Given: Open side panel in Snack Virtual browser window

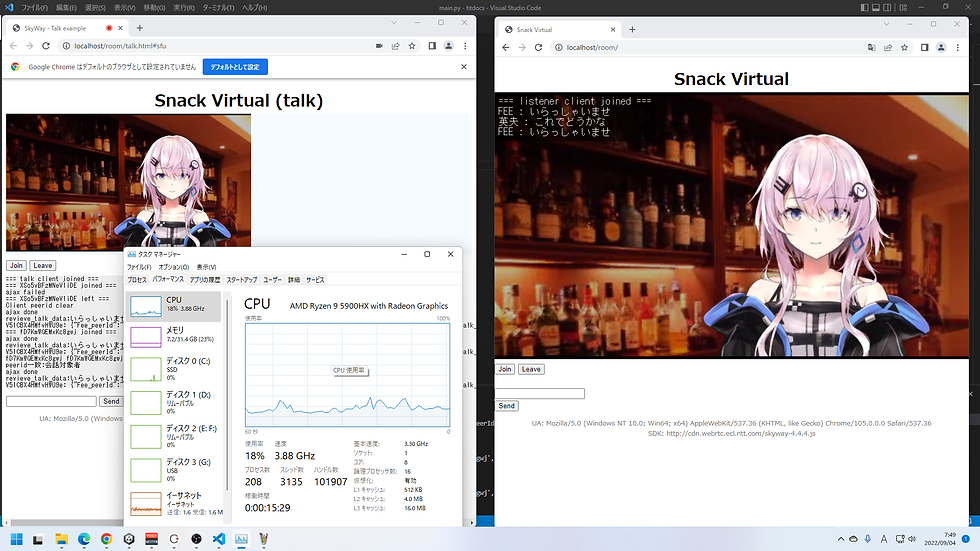Looking at the screenshot, I should point(924,47).
